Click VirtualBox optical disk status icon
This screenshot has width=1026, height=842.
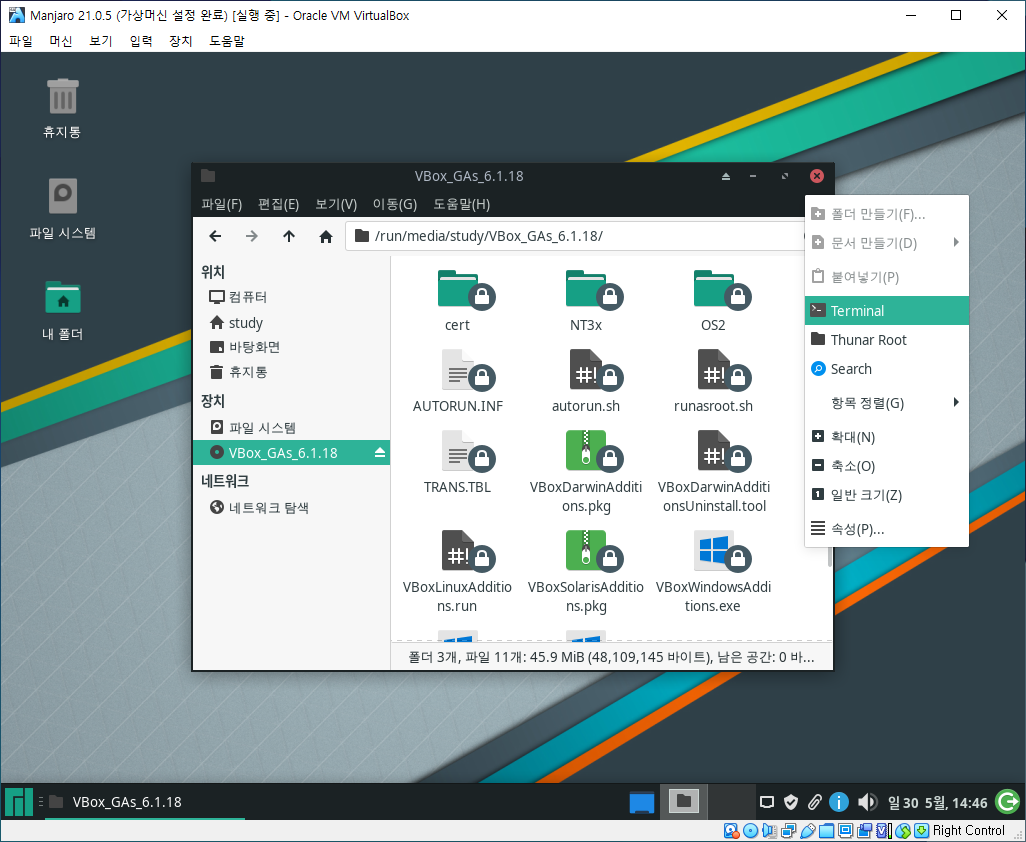tap(751, 831)
